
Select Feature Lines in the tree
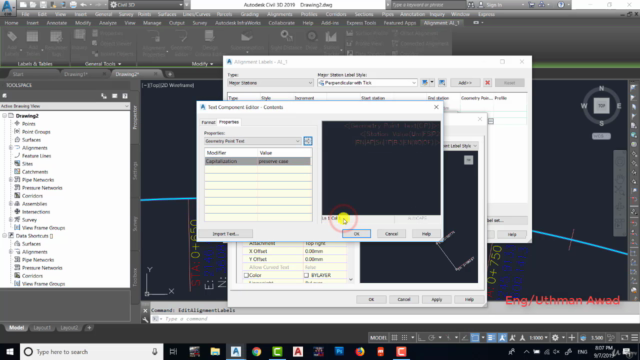[36, 156]
